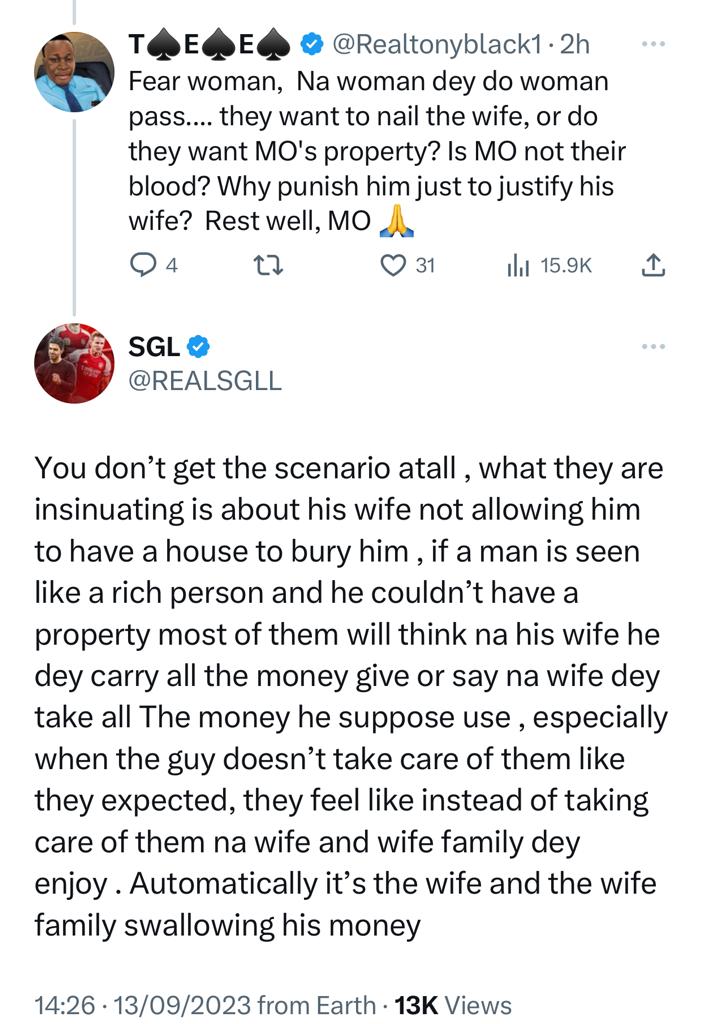Image resolution: width=703 pixels, height=1024 pixels.
Task: Retweet the Realtonyblack1 post
Action: (268, 266)
